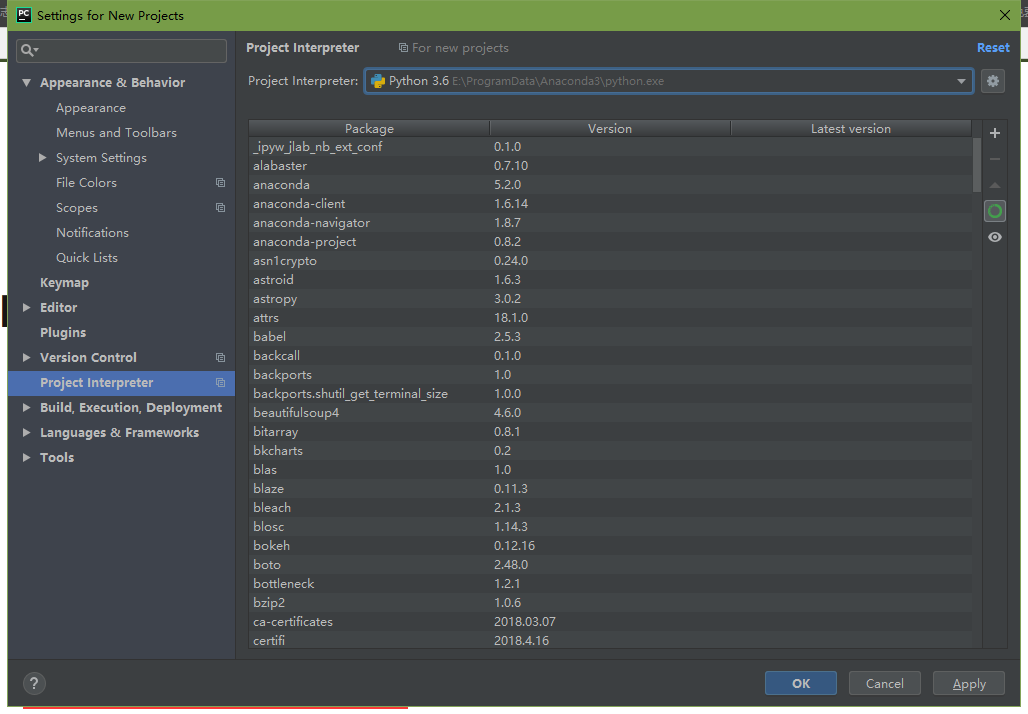Screen dimensions: 1028x714
Task: Click the green Conda circle icon
Action: click(x=995, y=211)
